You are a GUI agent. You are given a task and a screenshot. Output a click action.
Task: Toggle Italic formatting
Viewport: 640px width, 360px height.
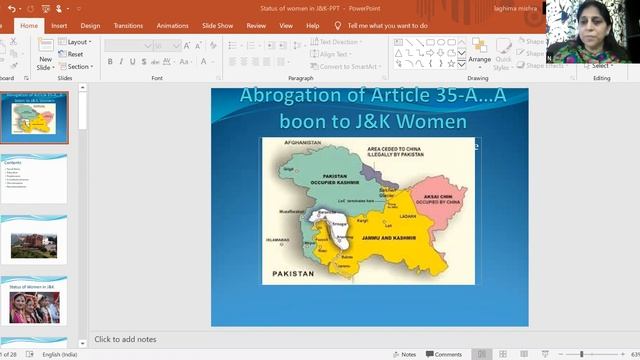[121, 62]
